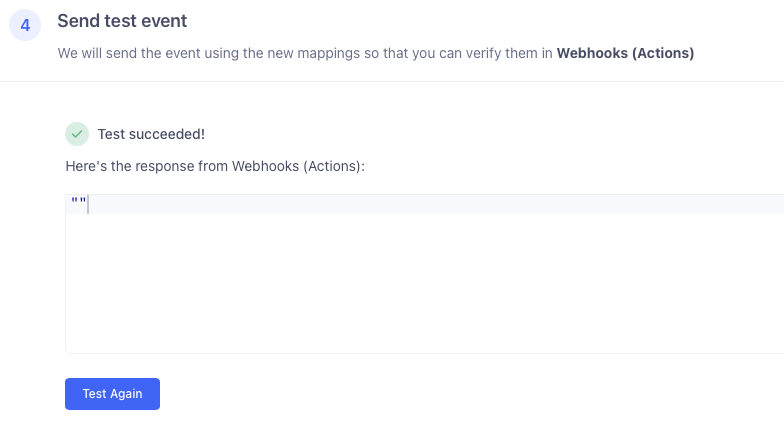This screenshot has width=784, height=439.
Task: Click the empty quotes in the response
Action: click(x=79, y=204)
